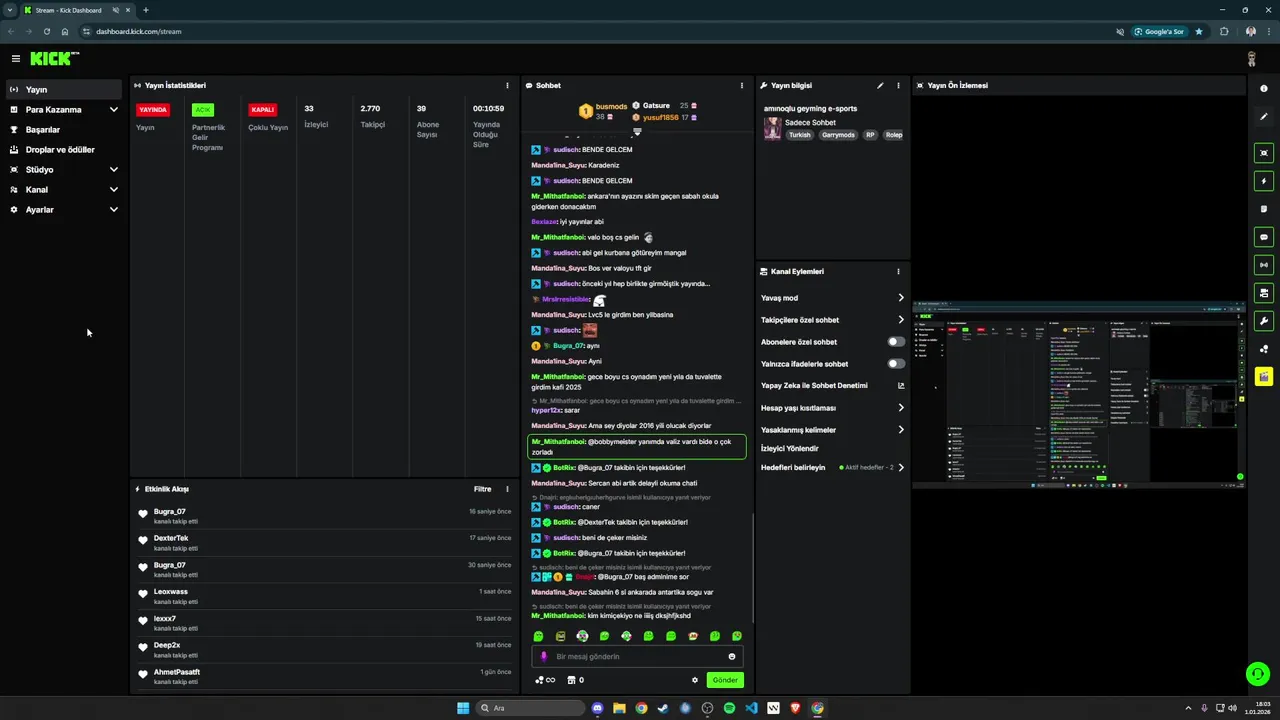
Task: Open the hamburger menu beside the Kick logo
Action: pos(16,59)
